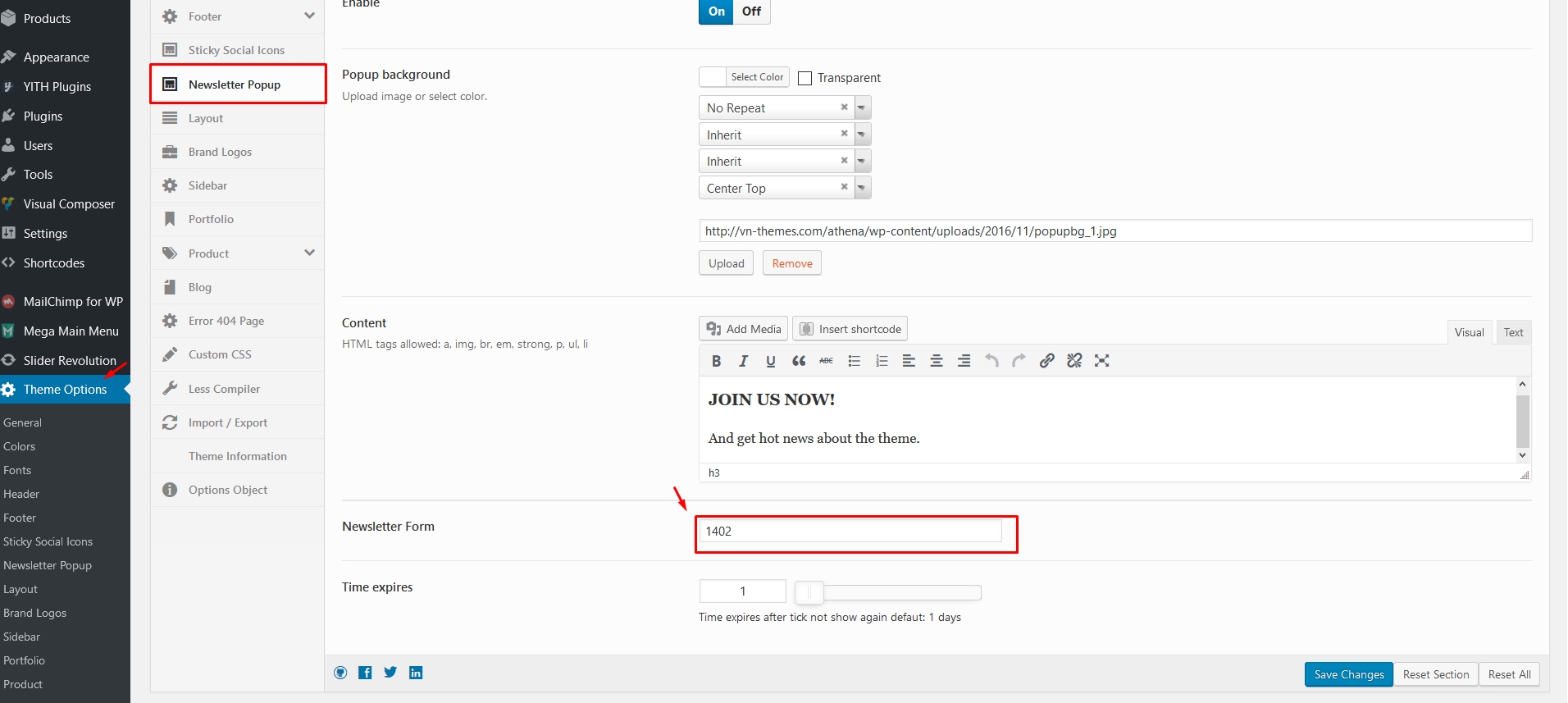Turn the Enable switch Off
Viewport: 1568px width, 703px height.
pyautogui.click(x=751, y=11)
